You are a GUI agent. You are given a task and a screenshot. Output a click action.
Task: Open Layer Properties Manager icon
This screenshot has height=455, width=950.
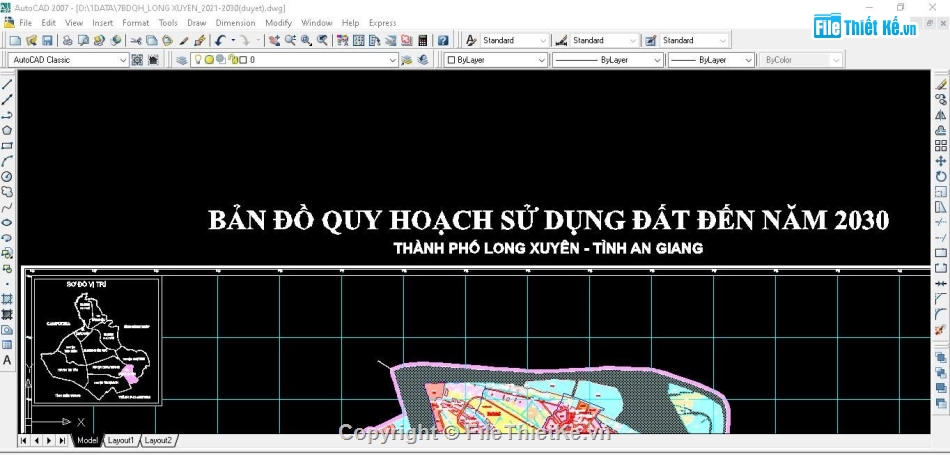[182, 60]
